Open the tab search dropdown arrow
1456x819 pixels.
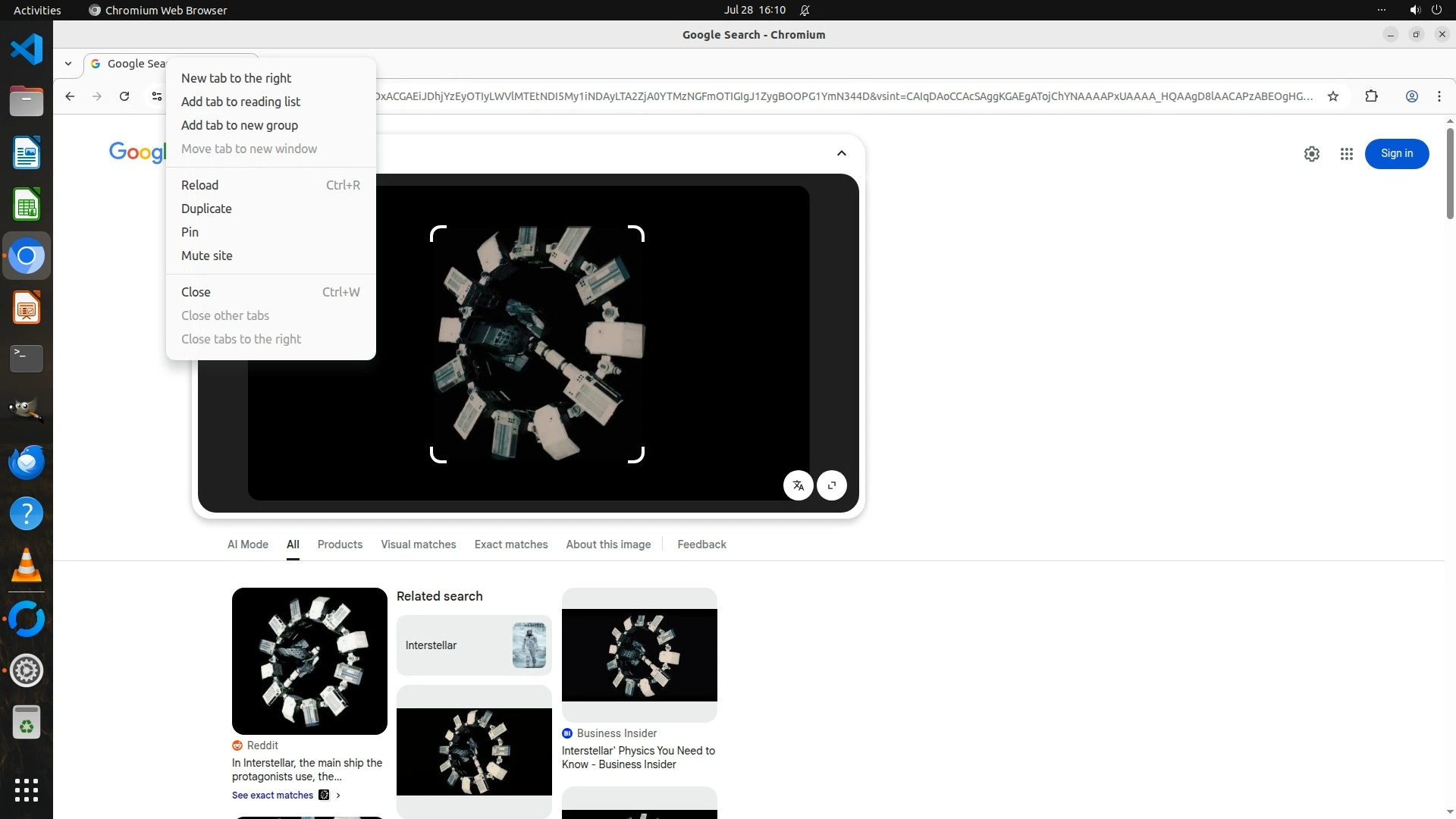pyautogui.click(x=68, y=64)
